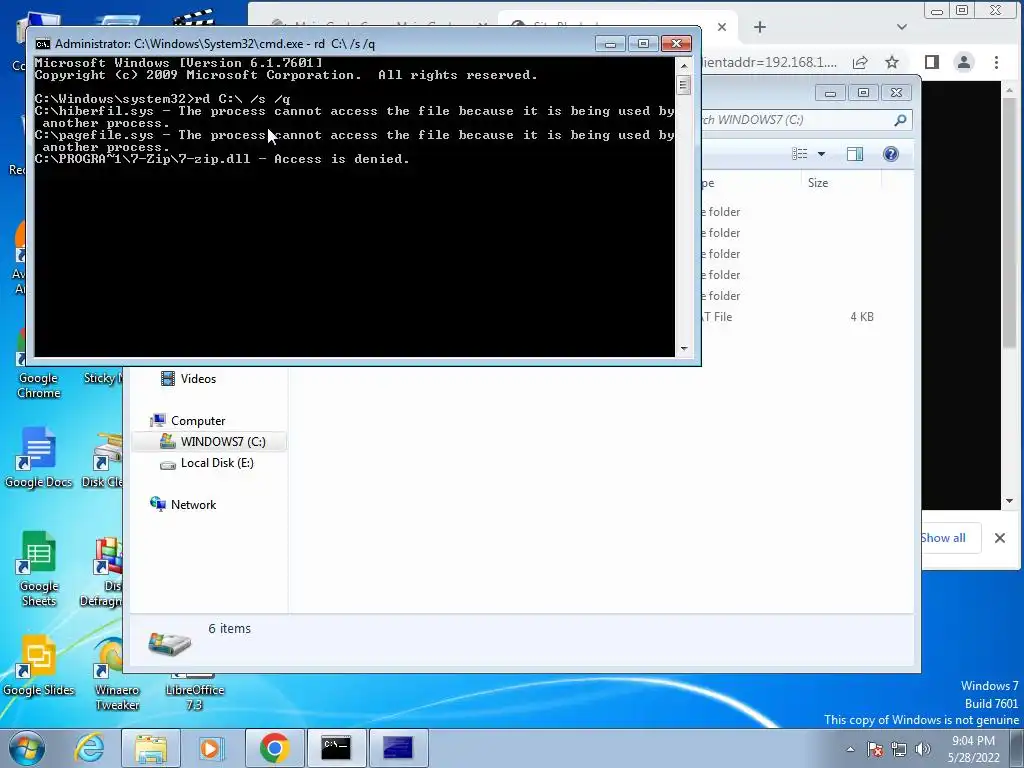Toggle the Explorer preview pane icon
The image size is (1024, 768).
click(855, 154)
